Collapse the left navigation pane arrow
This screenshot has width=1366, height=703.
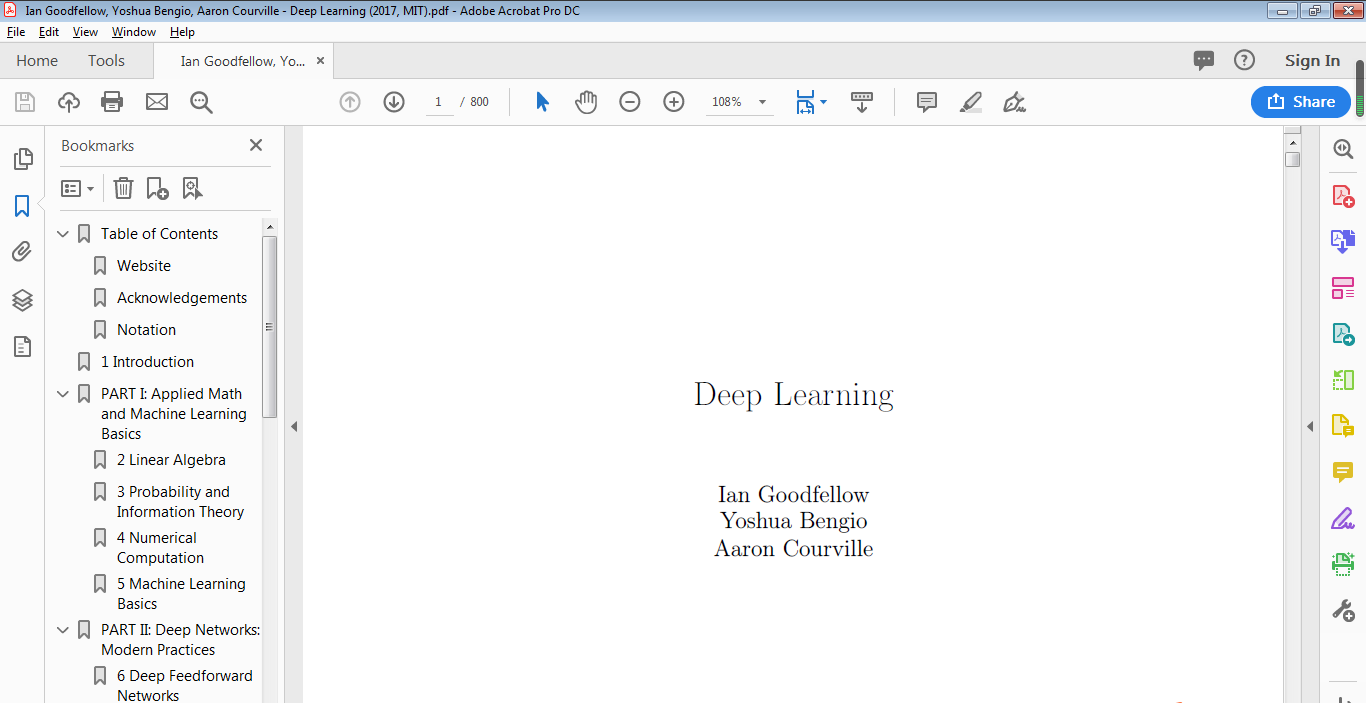(x=294, y=426)
